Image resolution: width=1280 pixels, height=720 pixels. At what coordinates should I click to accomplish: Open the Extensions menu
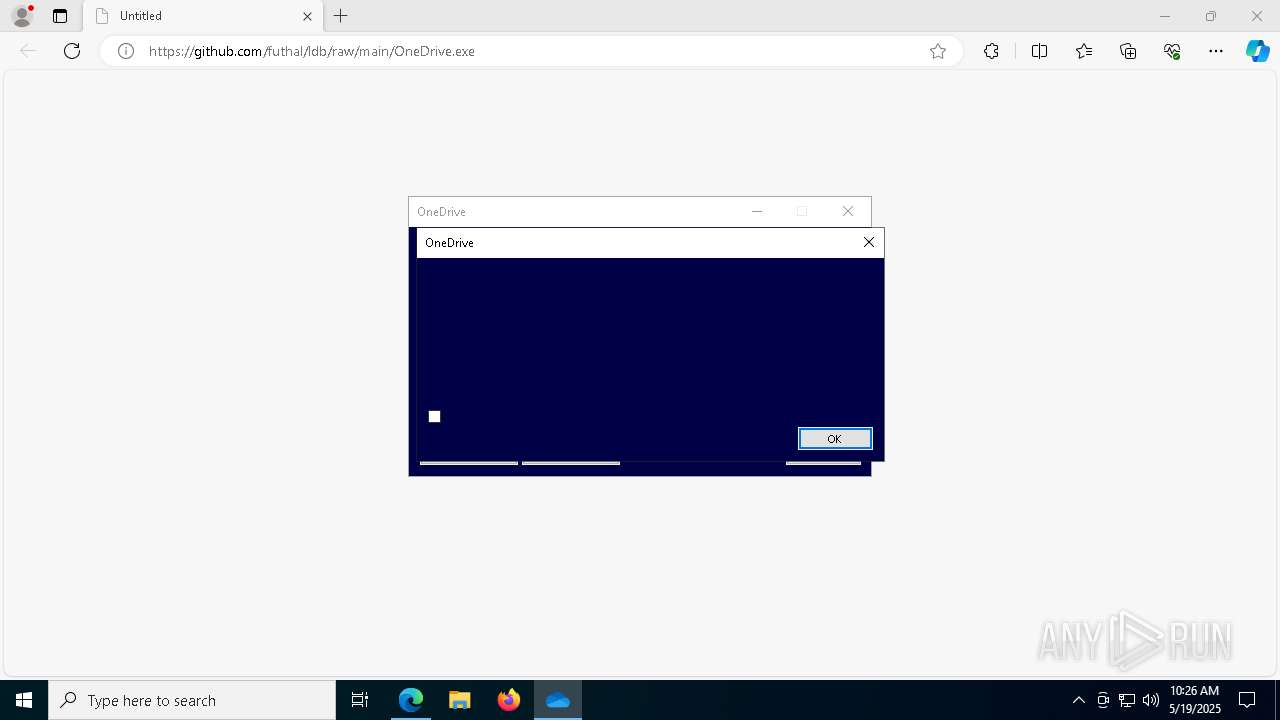pyautogui.click(x=991, y=51)
